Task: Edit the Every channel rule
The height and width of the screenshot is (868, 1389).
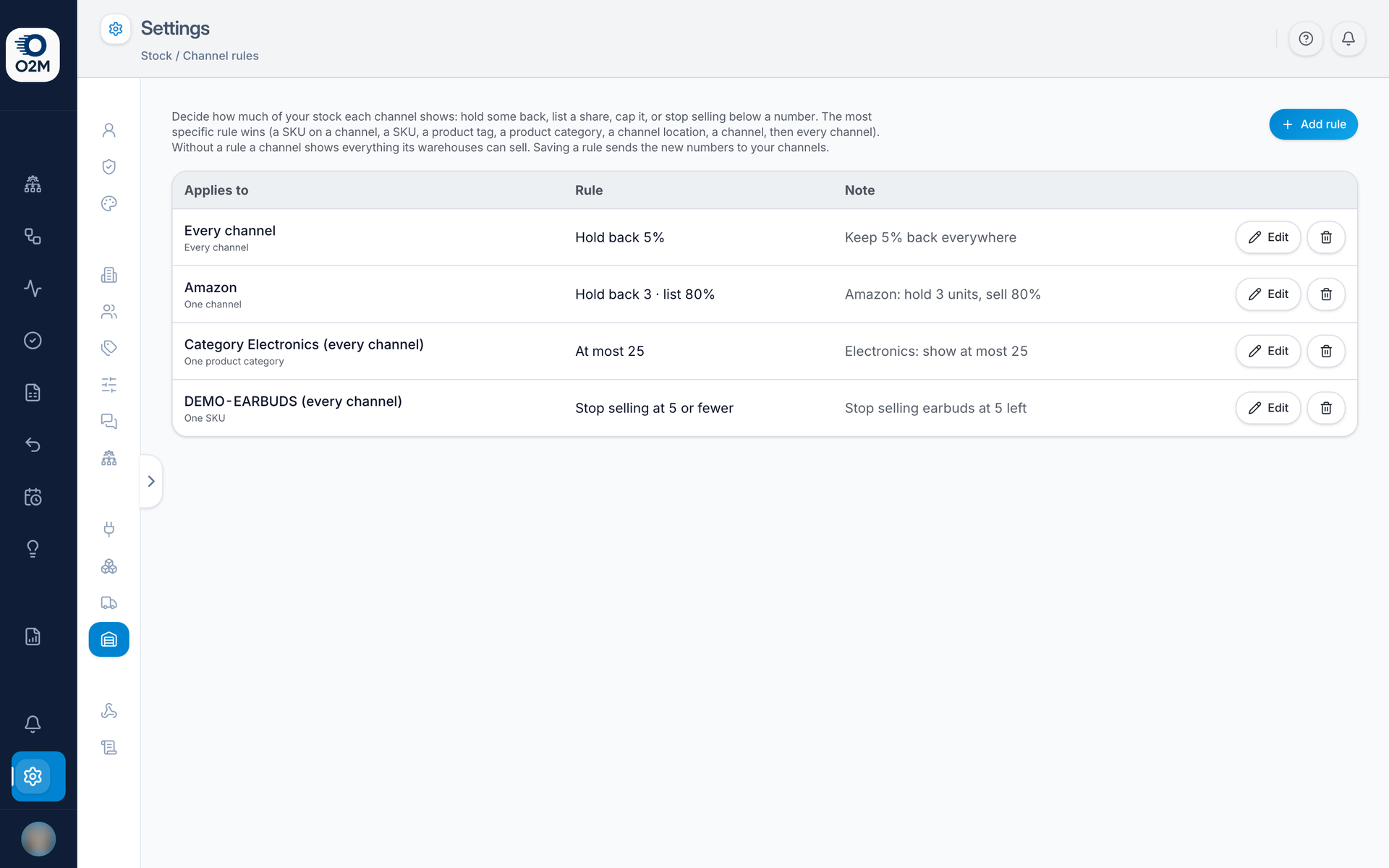Action: 1268,237
